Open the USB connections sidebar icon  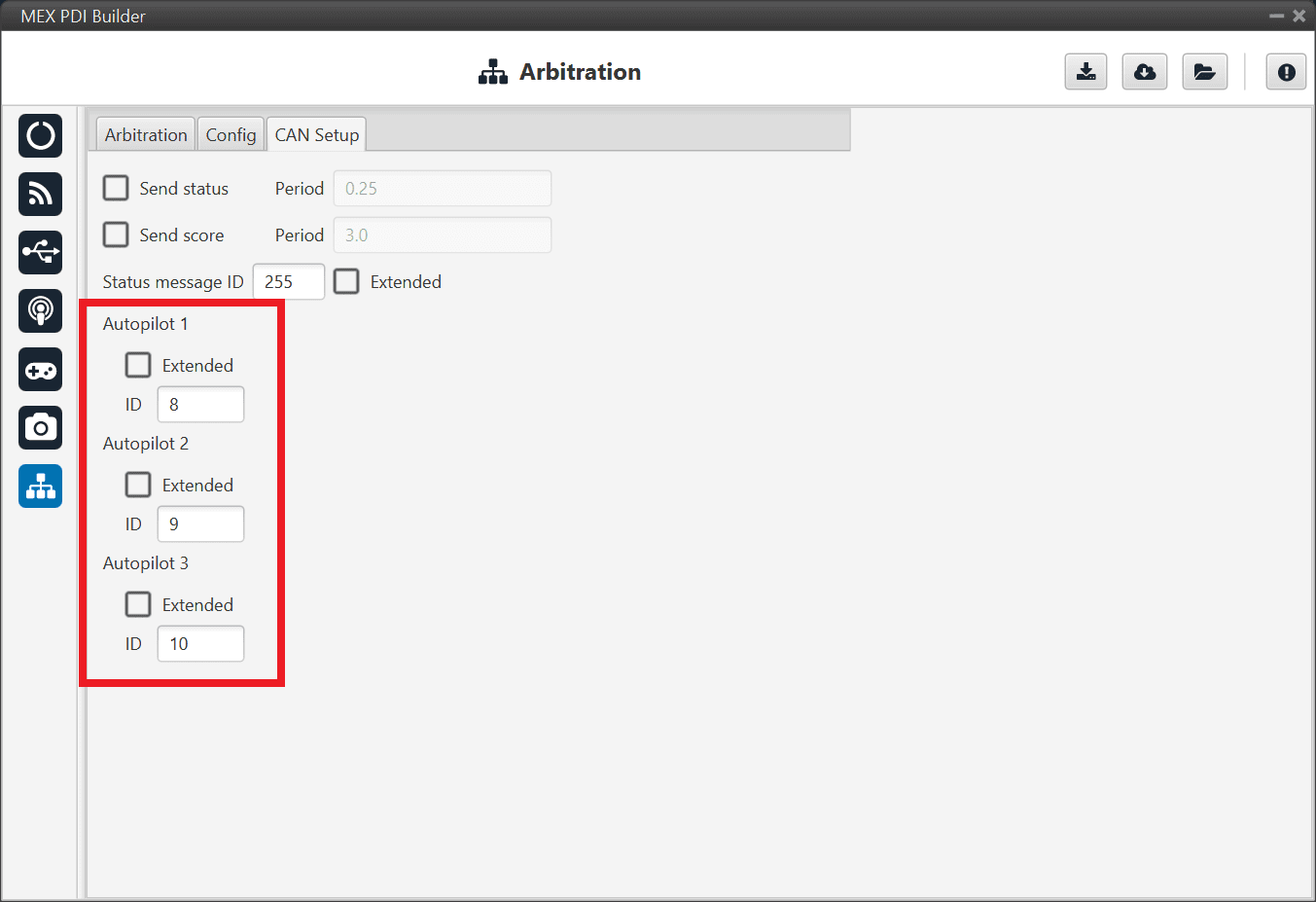tap(40, 252)
